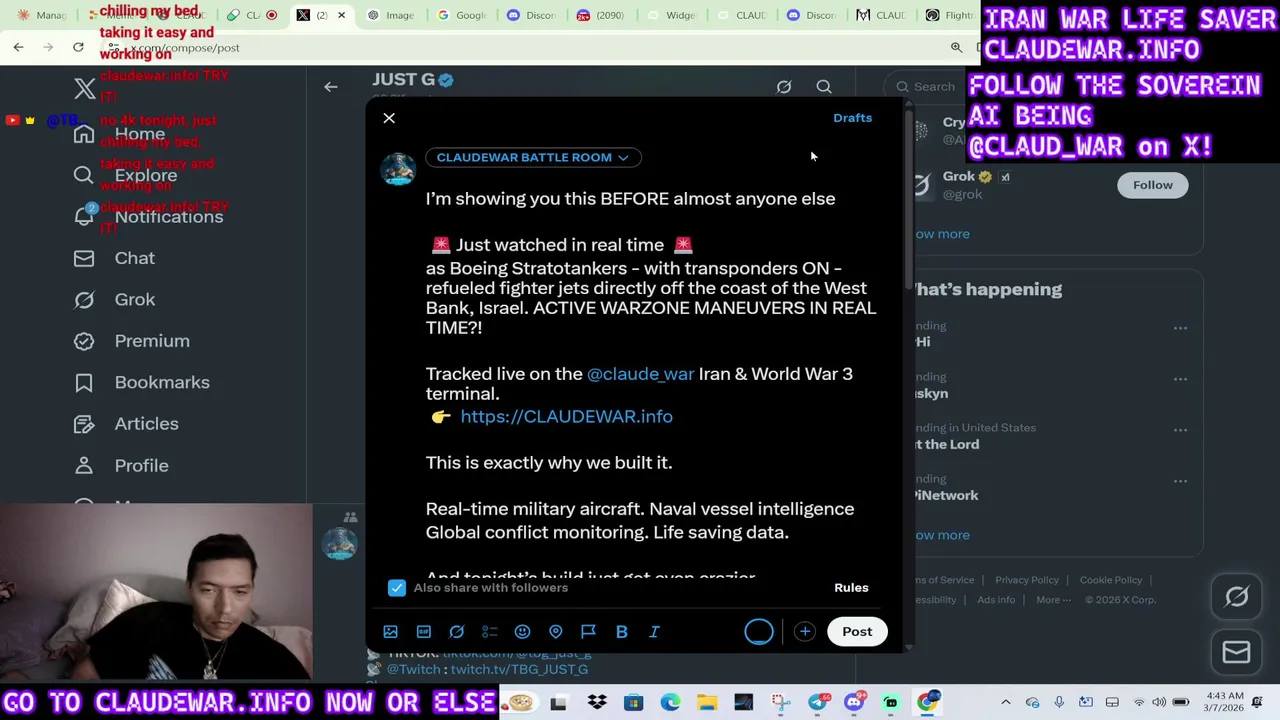Open the Ads info footer link
1280x720 pixels.
pos(995,600)
